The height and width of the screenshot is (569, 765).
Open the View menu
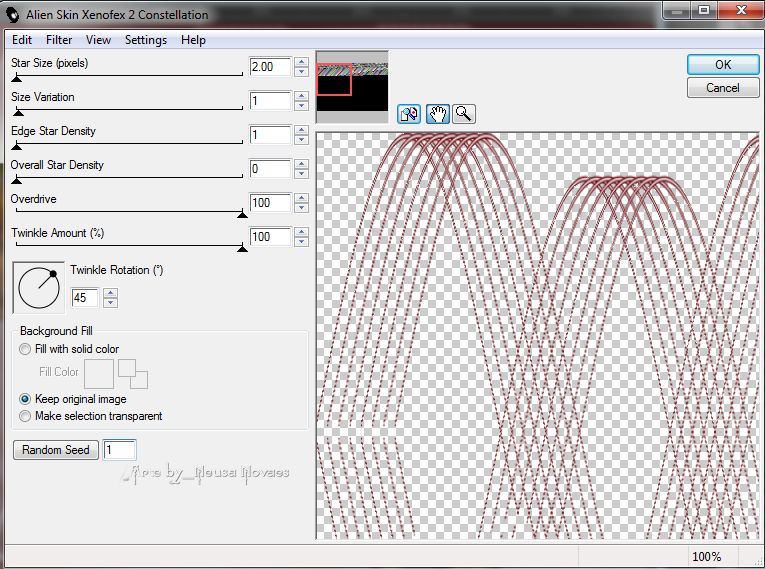coord(98,40)
